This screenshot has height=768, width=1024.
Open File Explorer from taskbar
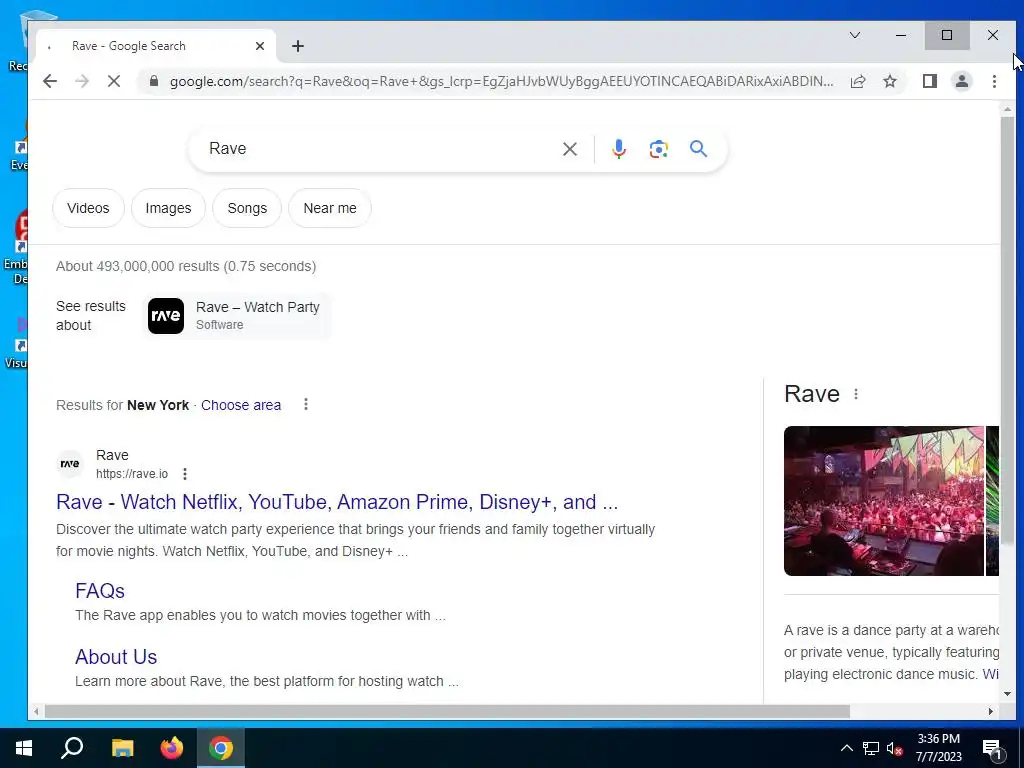(x=122, y=748)
